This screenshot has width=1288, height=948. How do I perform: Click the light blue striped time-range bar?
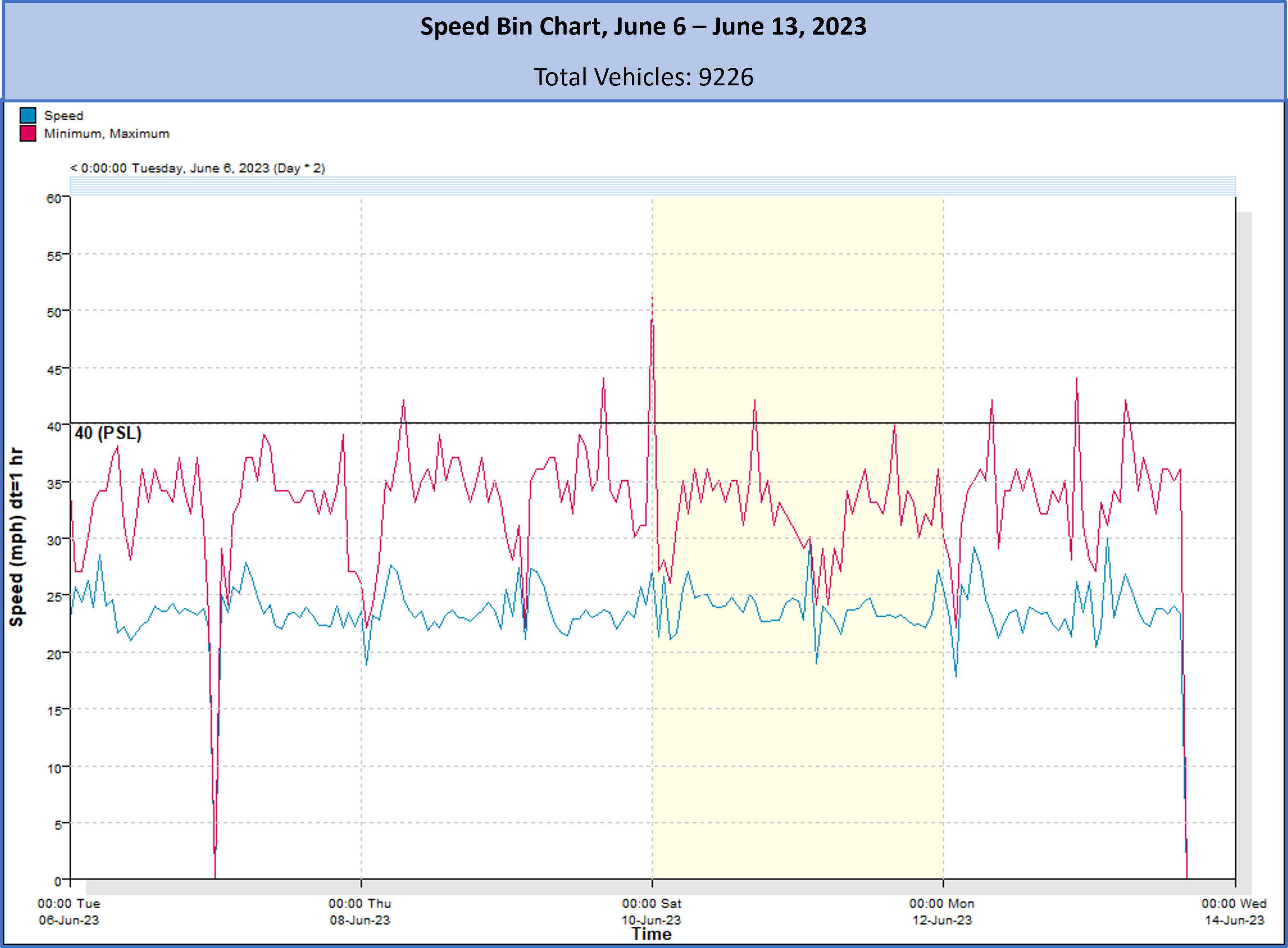pyautogui.click(x=653, y=186)
